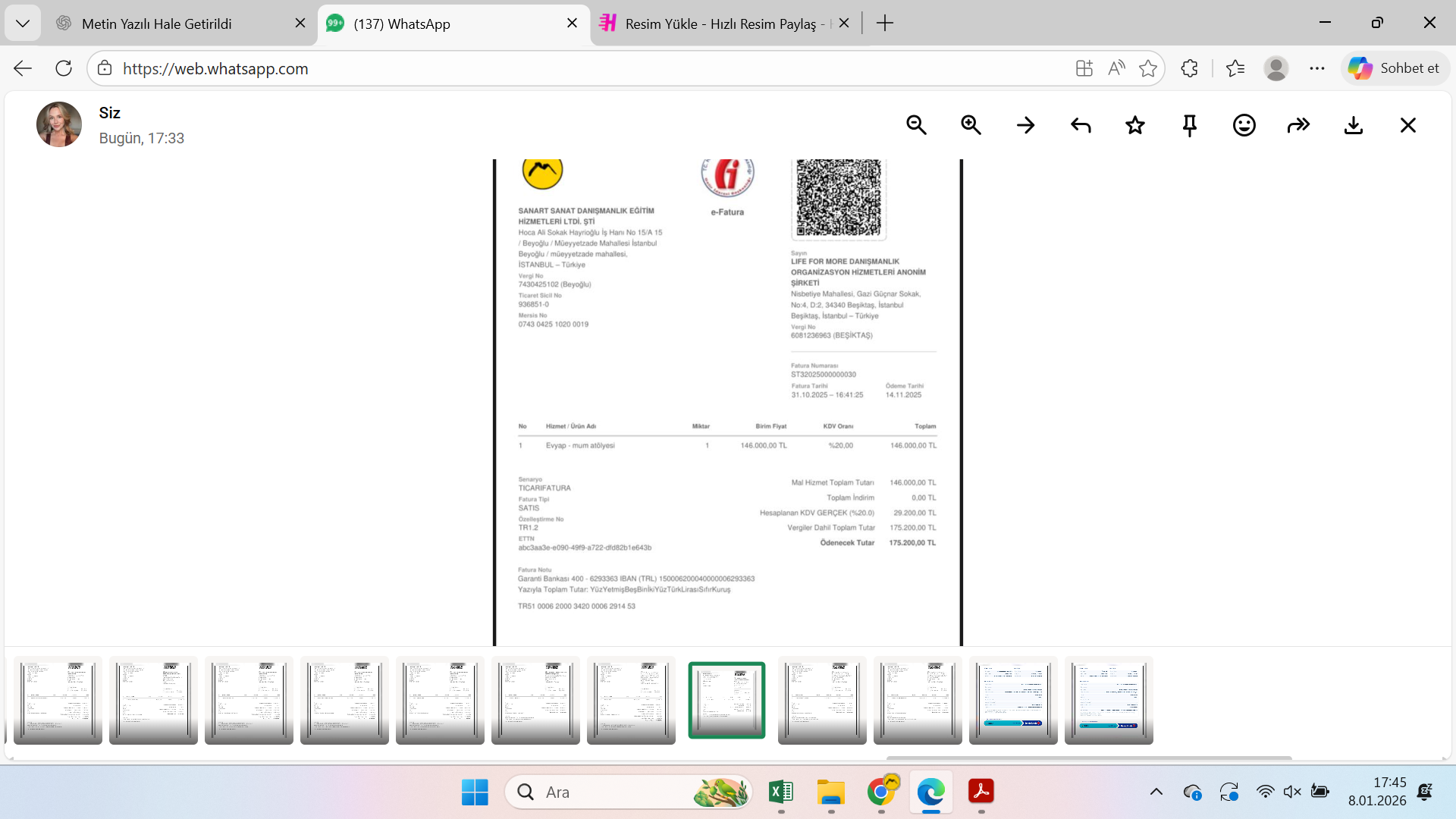Open Adobe Acrobat from the taskbar
This screenshot has height=819, width=1456.
click(x=981, y=792)
